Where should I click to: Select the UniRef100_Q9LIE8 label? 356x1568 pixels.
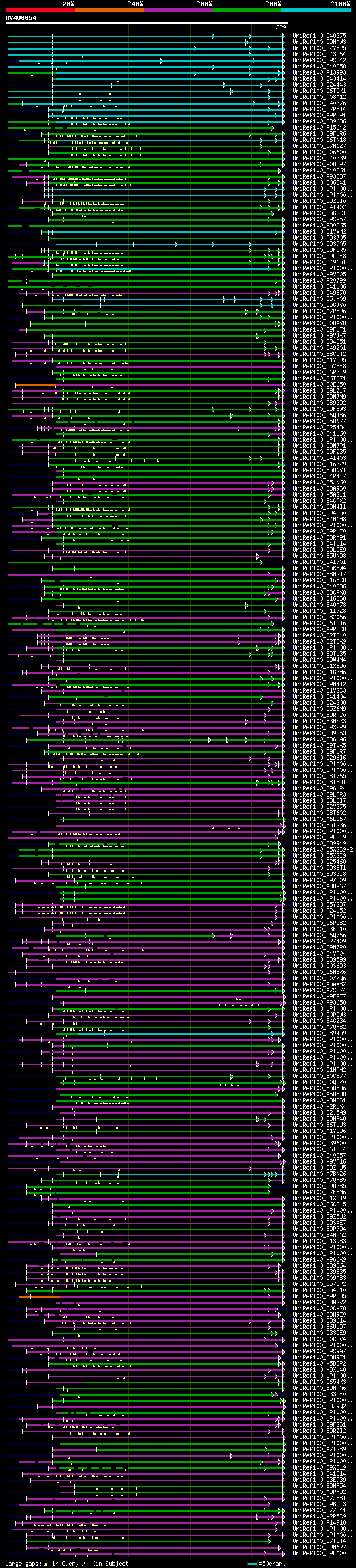319,256
